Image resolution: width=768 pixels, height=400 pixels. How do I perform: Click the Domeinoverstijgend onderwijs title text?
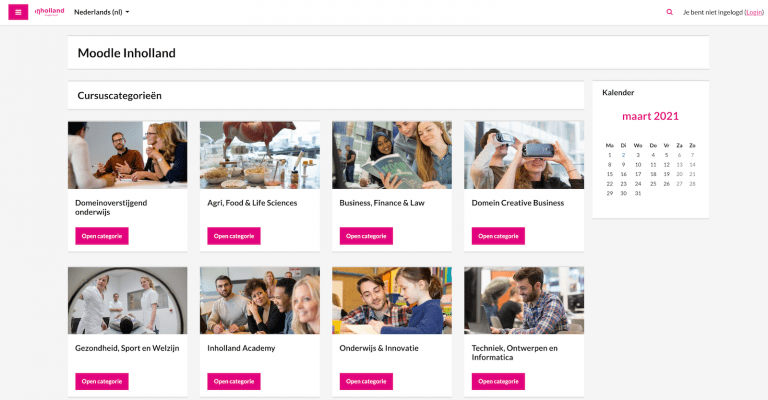111,207
